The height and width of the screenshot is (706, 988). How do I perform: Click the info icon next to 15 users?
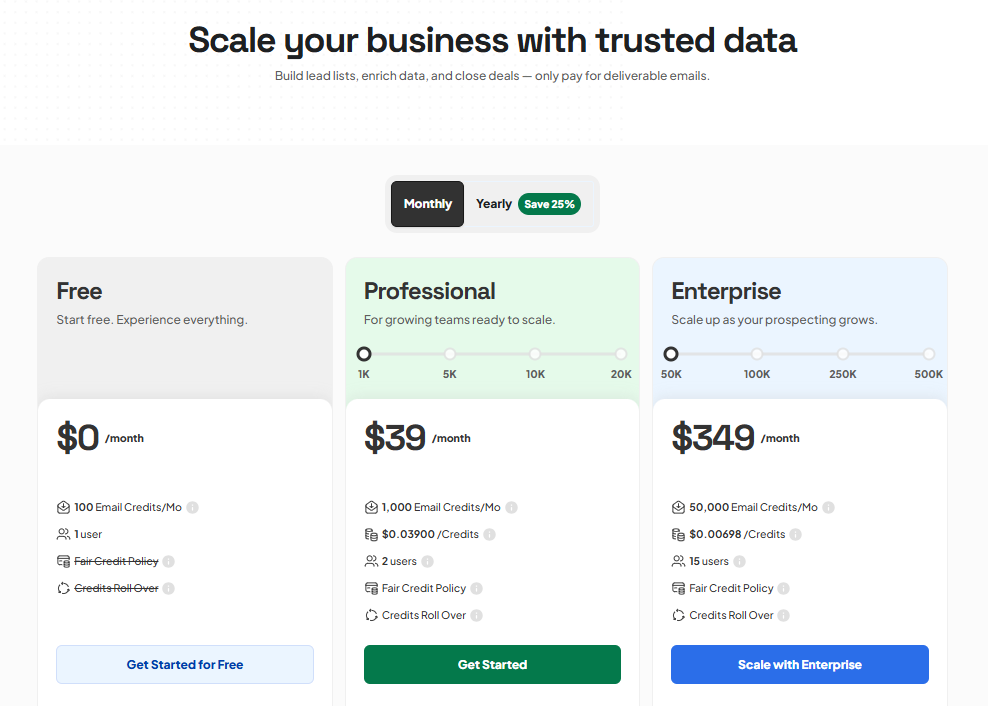[x=739, y=561]
